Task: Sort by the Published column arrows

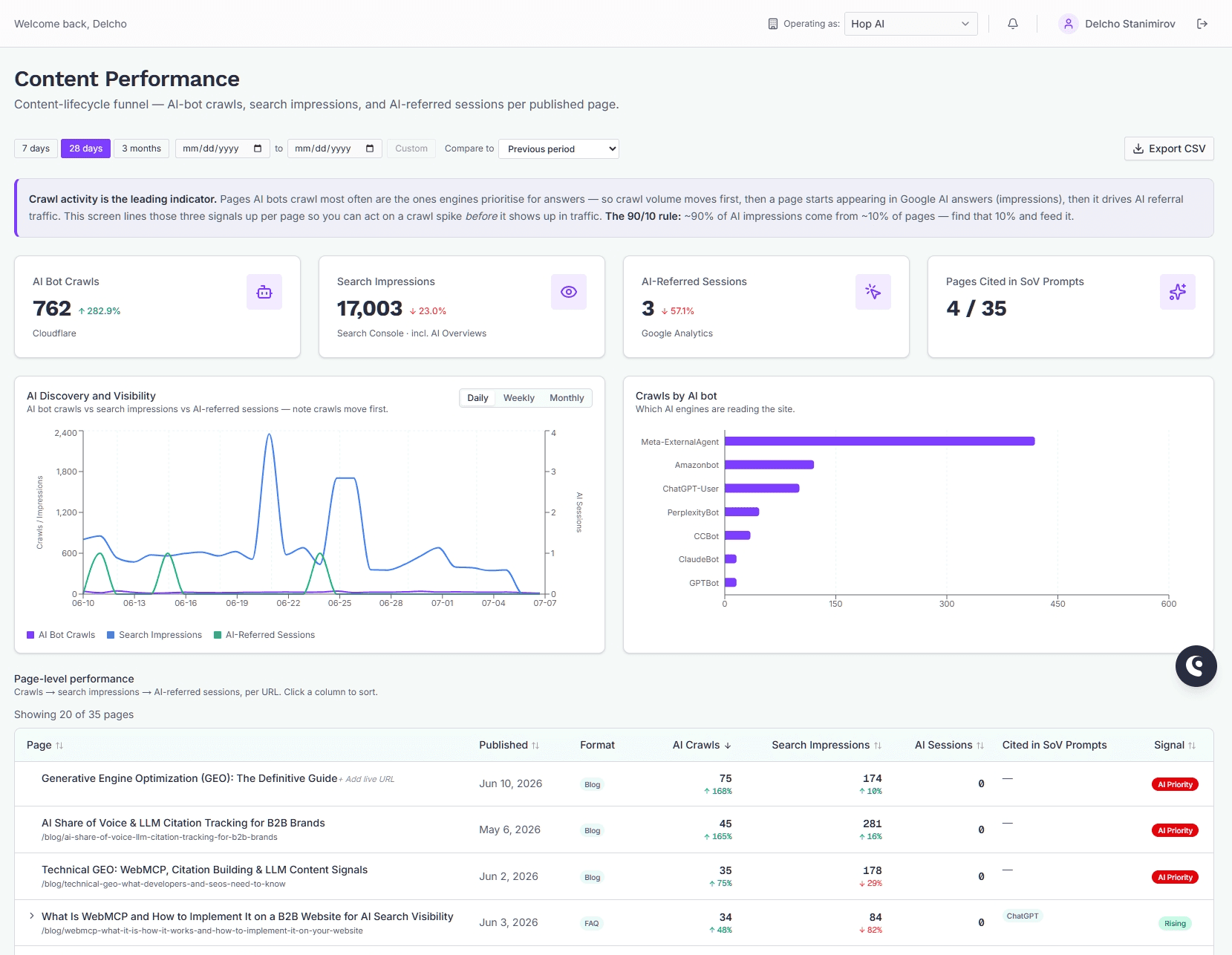Action: coord(535,746)
